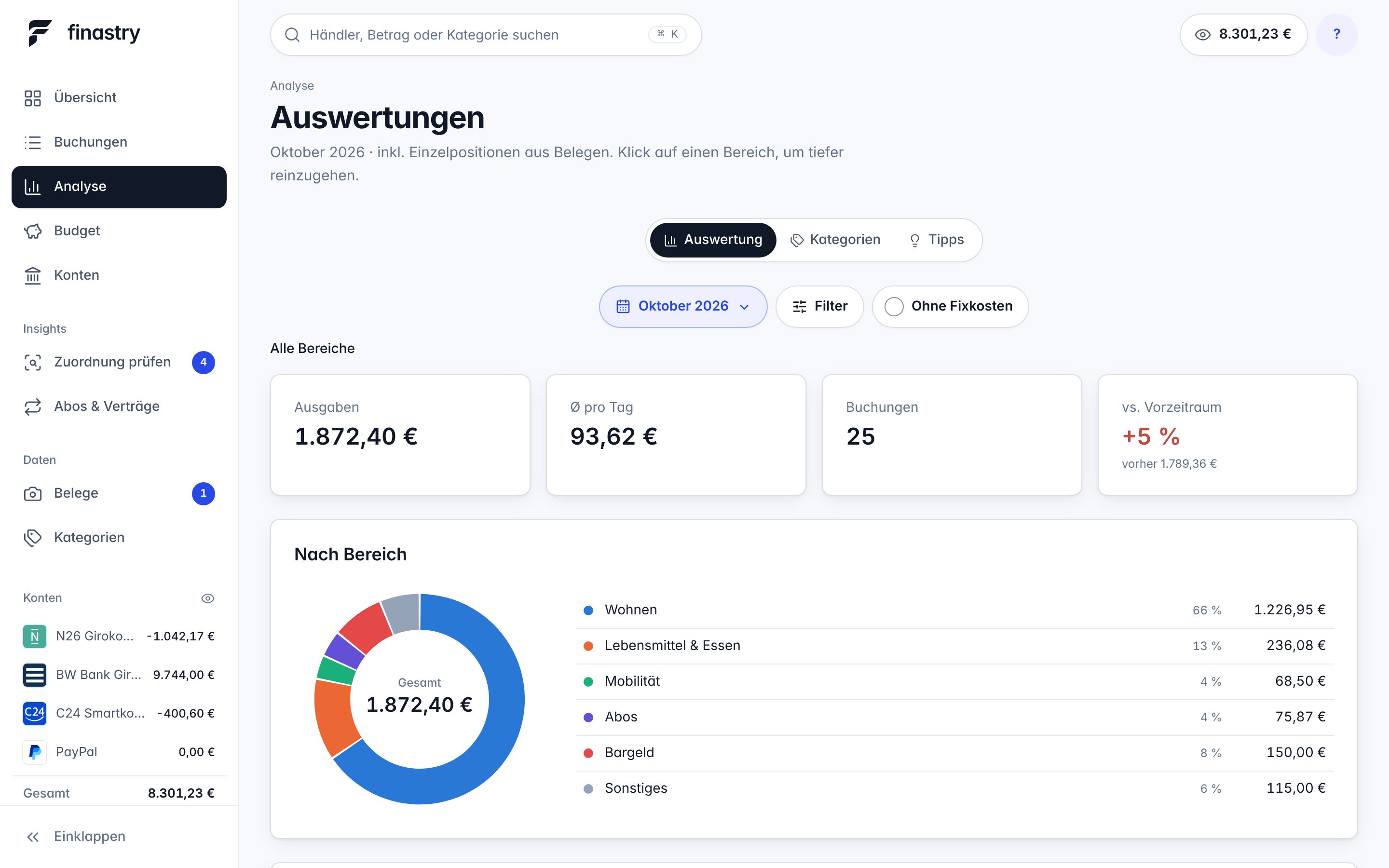
Task: Go to Buchungen in sidebar
Action: tap(119, 142)
